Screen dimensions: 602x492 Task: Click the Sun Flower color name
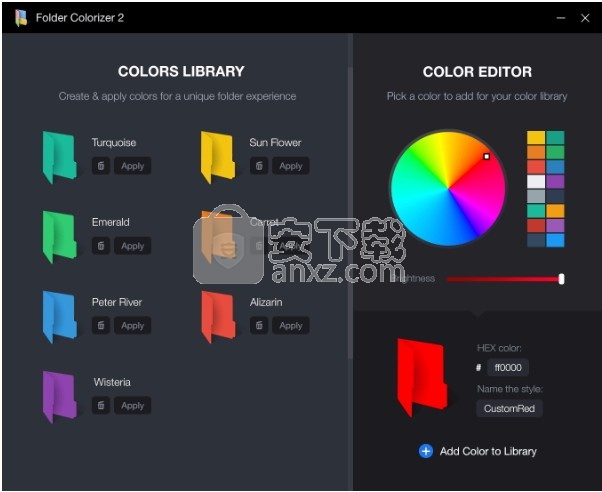(x=275, y=142)
